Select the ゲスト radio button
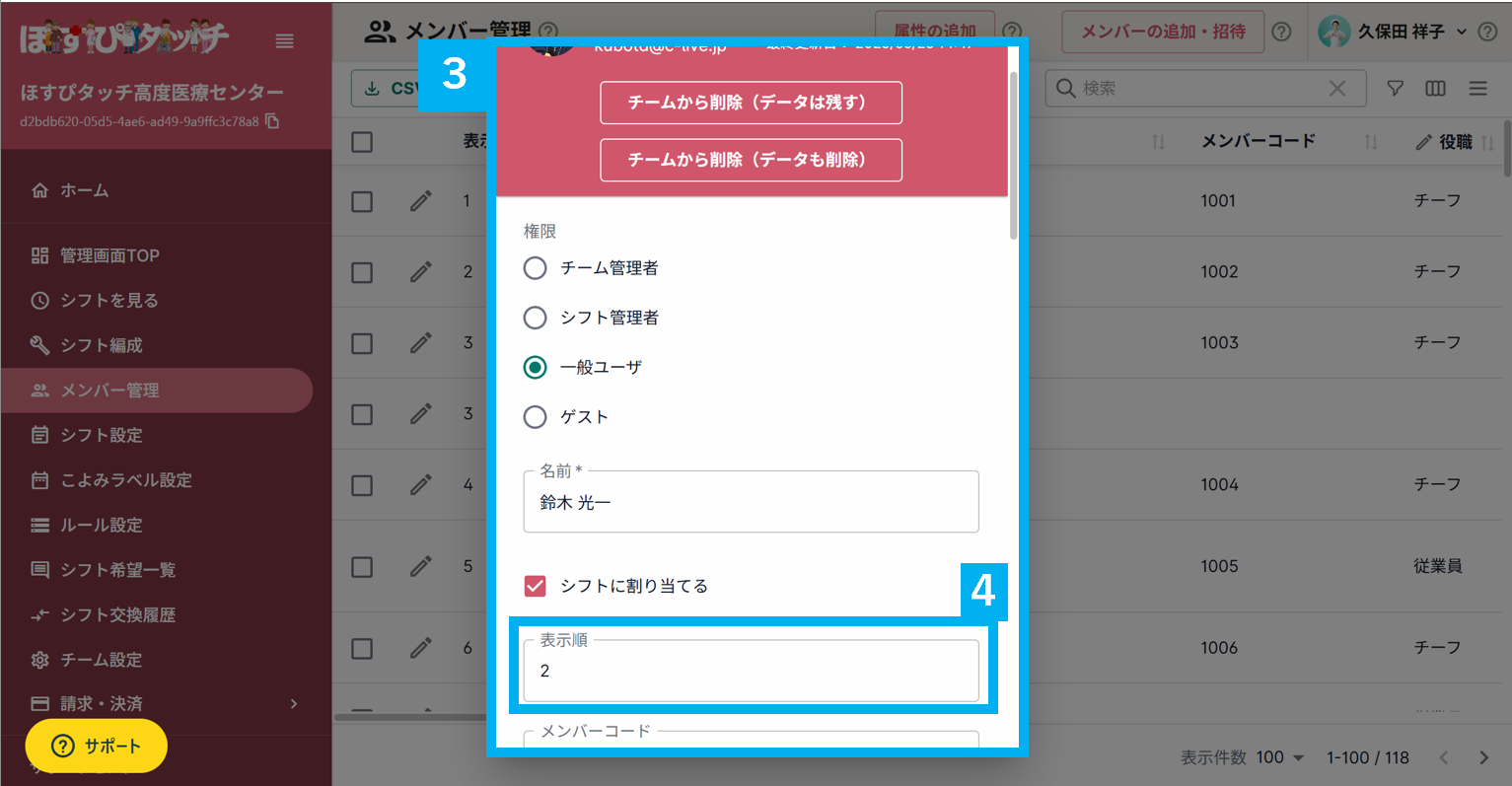1512x786 pixels. (x=535, y=417)
